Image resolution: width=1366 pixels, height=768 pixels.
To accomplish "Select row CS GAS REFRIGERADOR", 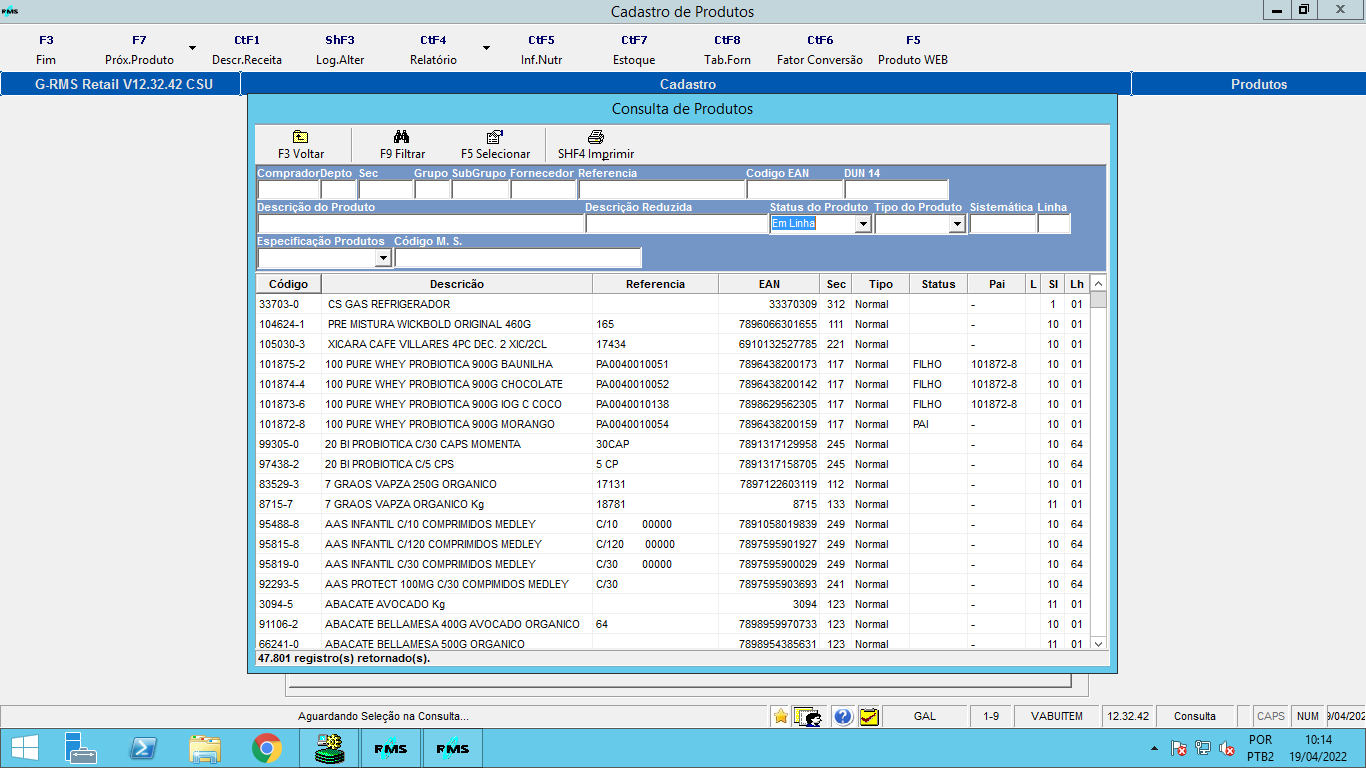I will click(672, 304).
